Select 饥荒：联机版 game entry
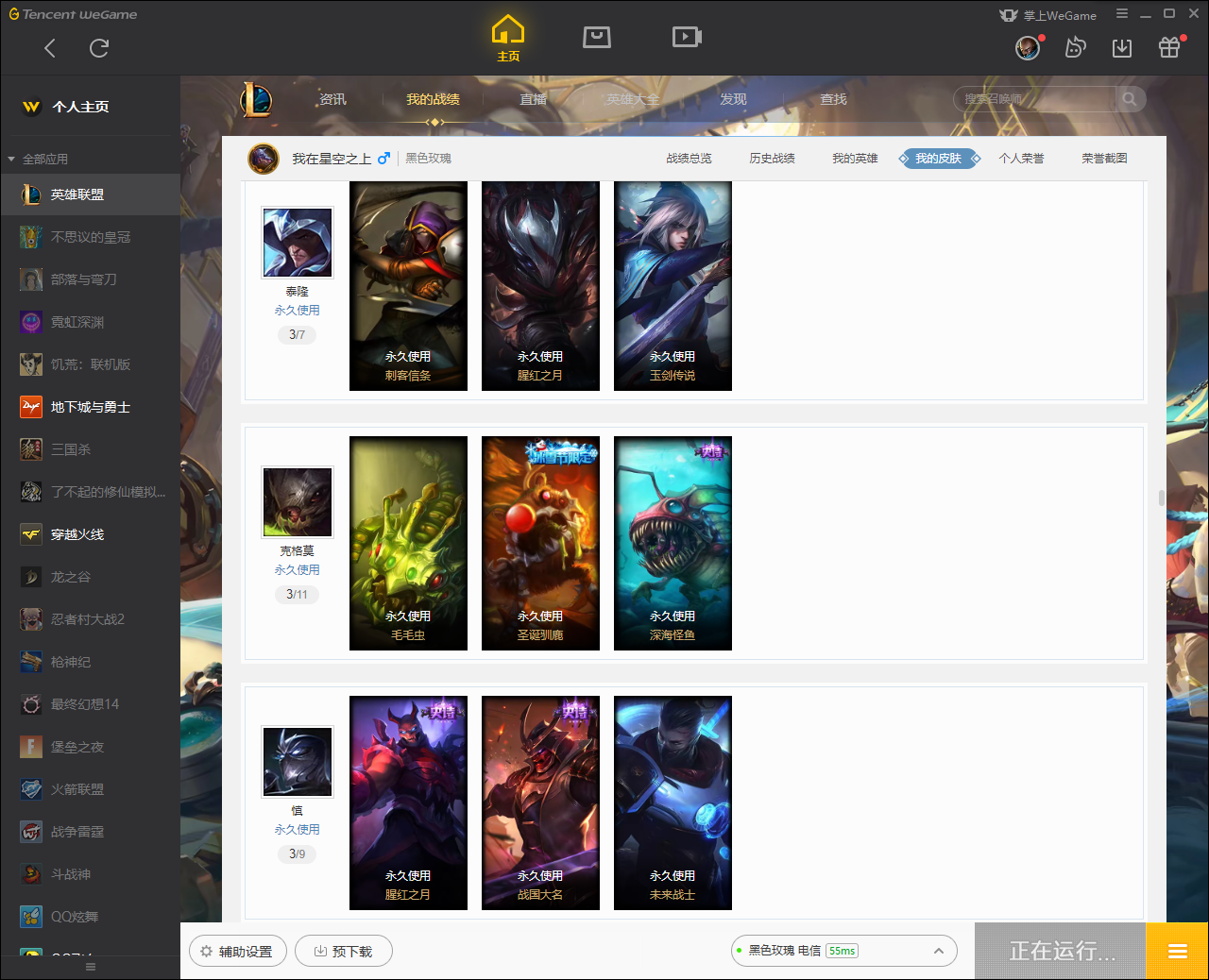1209x980 pixels. click(91, 364)
